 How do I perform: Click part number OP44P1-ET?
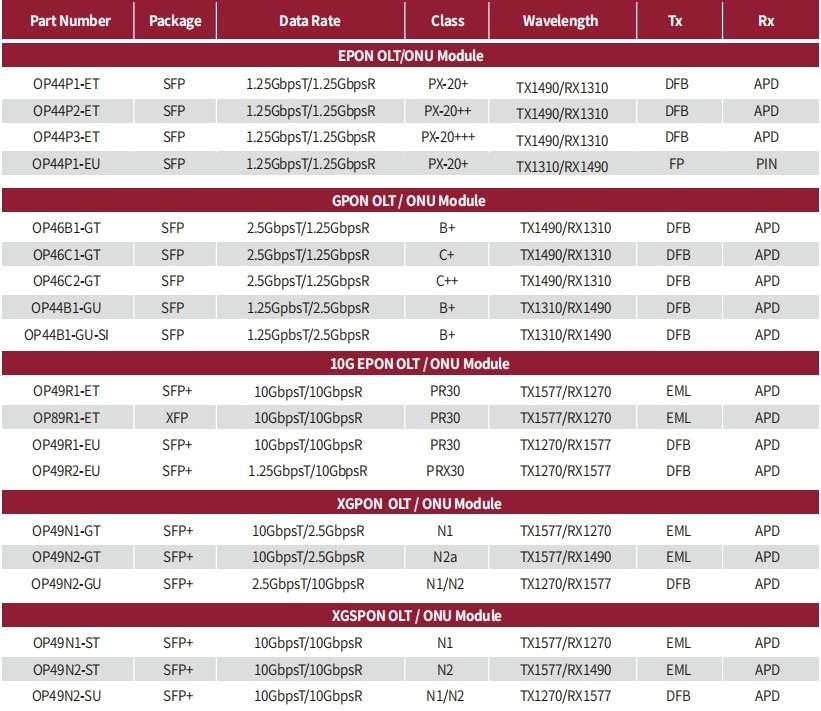click(66, 84)
